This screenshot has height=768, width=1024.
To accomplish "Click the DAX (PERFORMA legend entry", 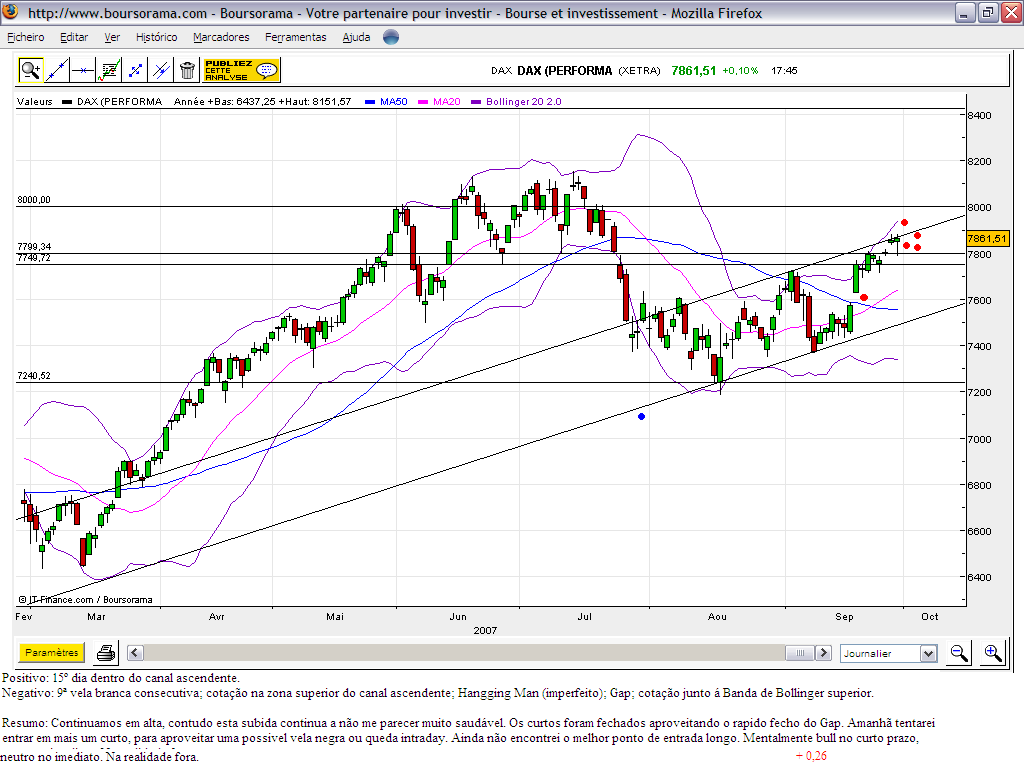I will (x=120, y=102).
